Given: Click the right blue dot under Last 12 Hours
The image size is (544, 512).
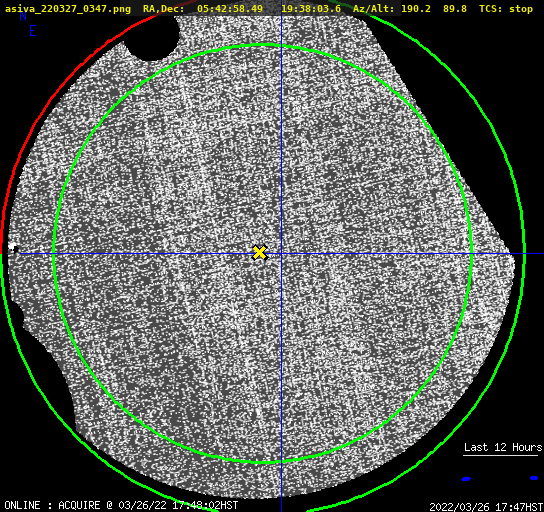Looking at the screenshot, I should click(534, 478).
